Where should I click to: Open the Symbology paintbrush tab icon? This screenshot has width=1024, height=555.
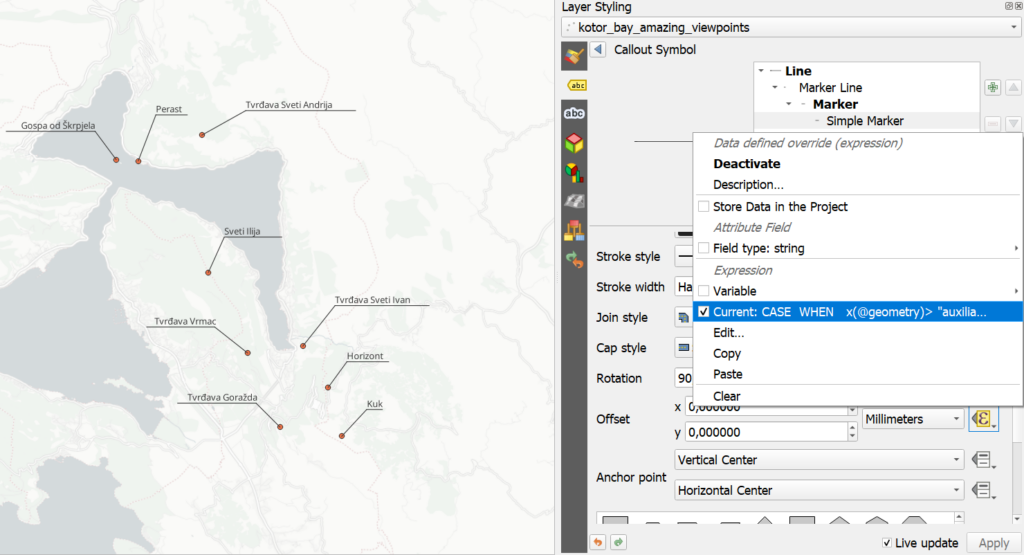point(574,57)
